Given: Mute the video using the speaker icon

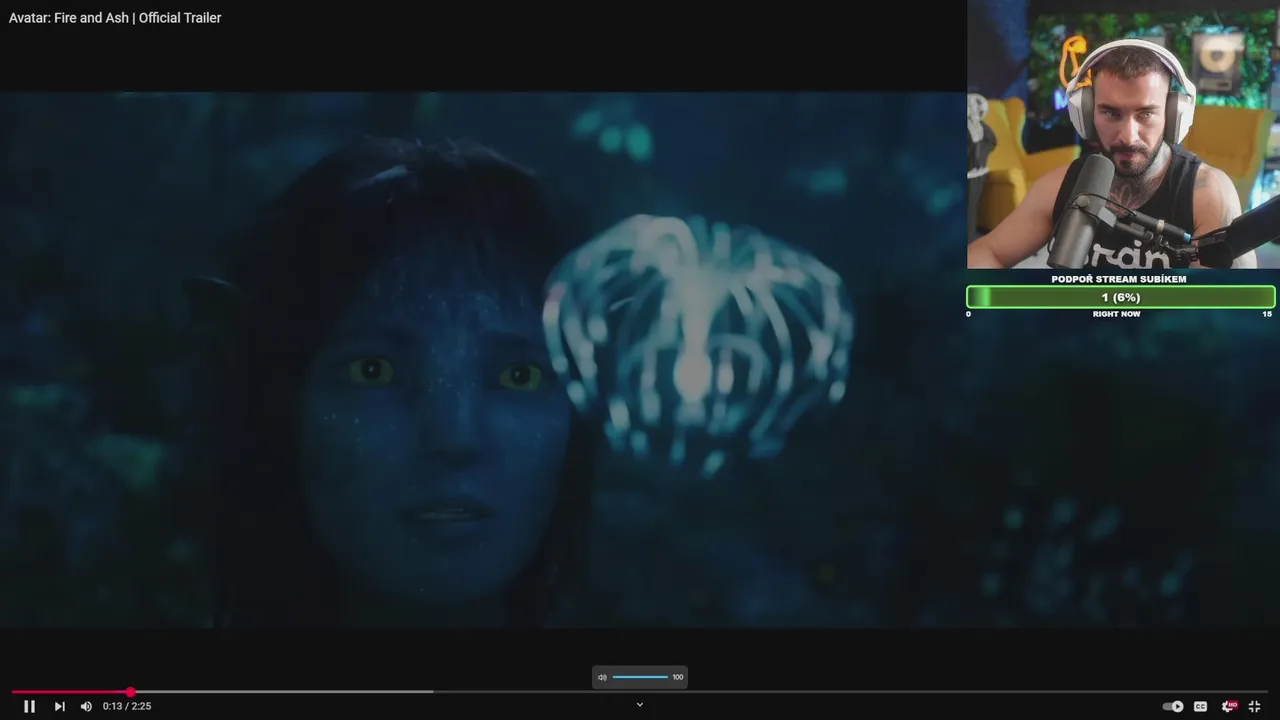Looking at the screenshot, I should point(86,706).
